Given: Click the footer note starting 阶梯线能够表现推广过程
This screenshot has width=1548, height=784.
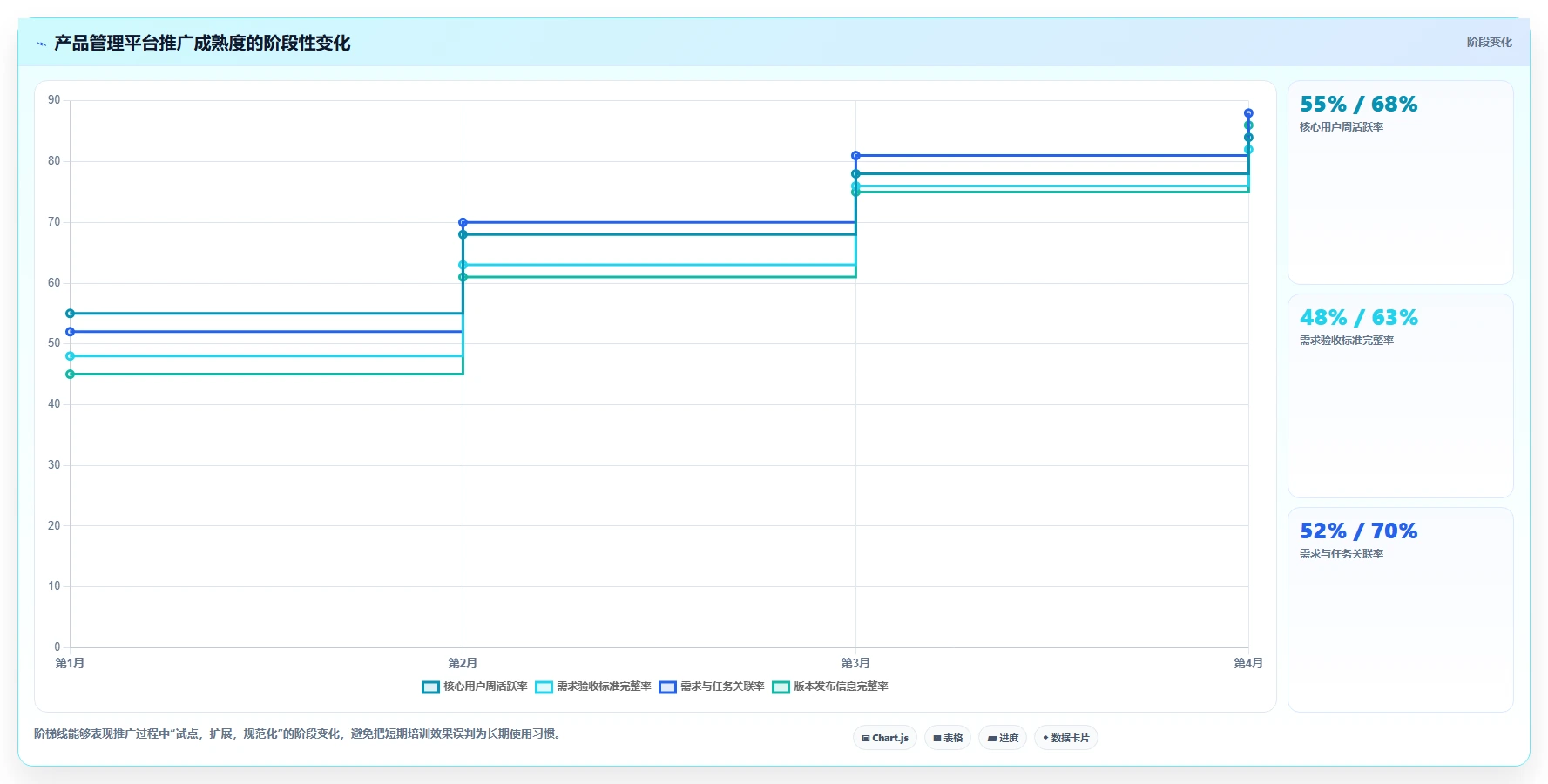Looking at the screenshot, I should pos(300,733).
